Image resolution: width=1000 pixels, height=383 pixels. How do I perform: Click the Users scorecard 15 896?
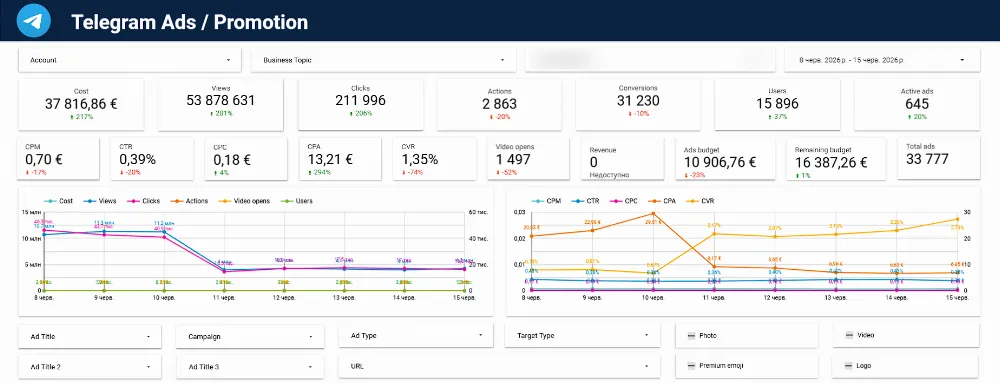click(777, 105)
